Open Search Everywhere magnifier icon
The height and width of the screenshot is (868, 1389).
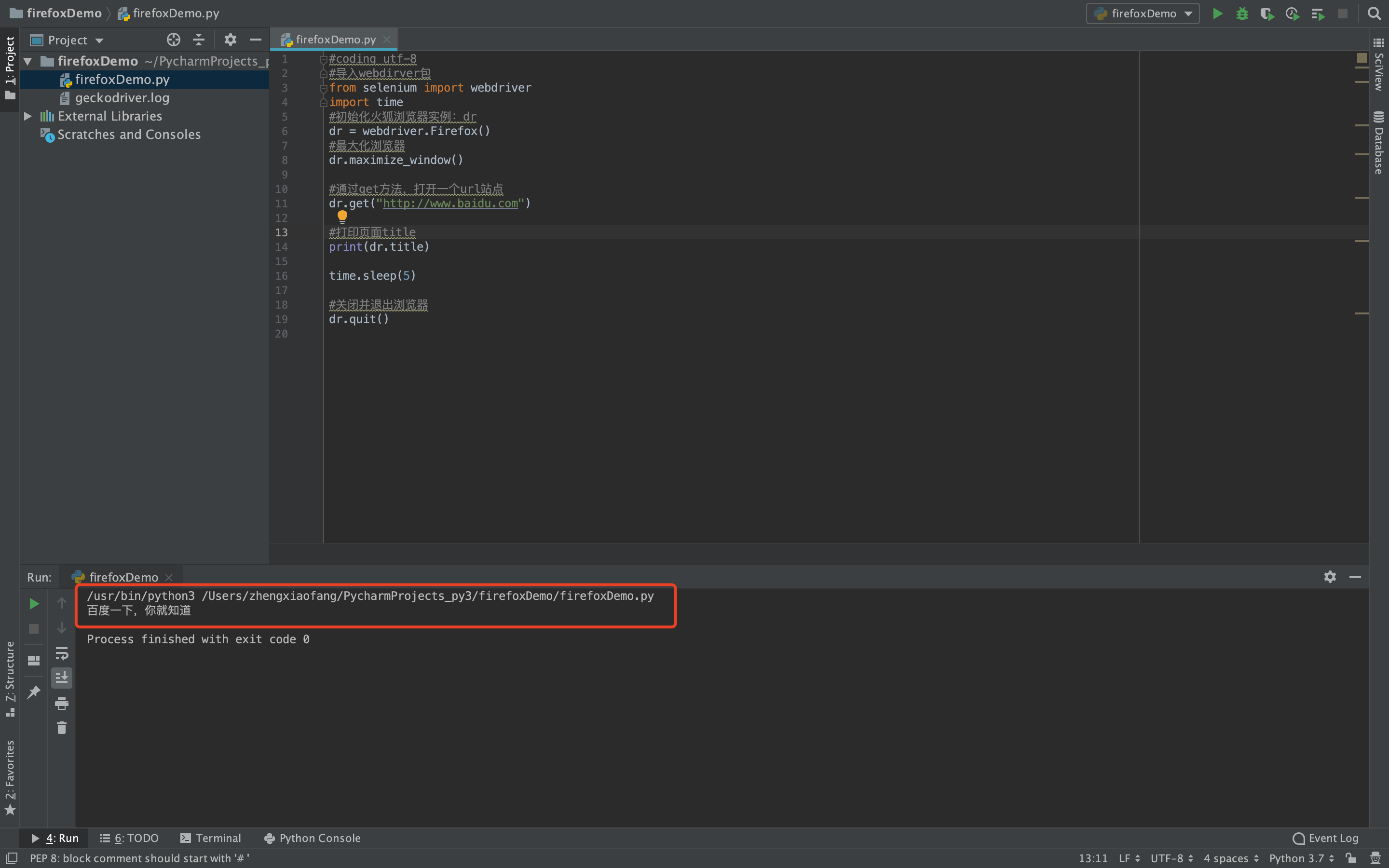point(1374,13)
